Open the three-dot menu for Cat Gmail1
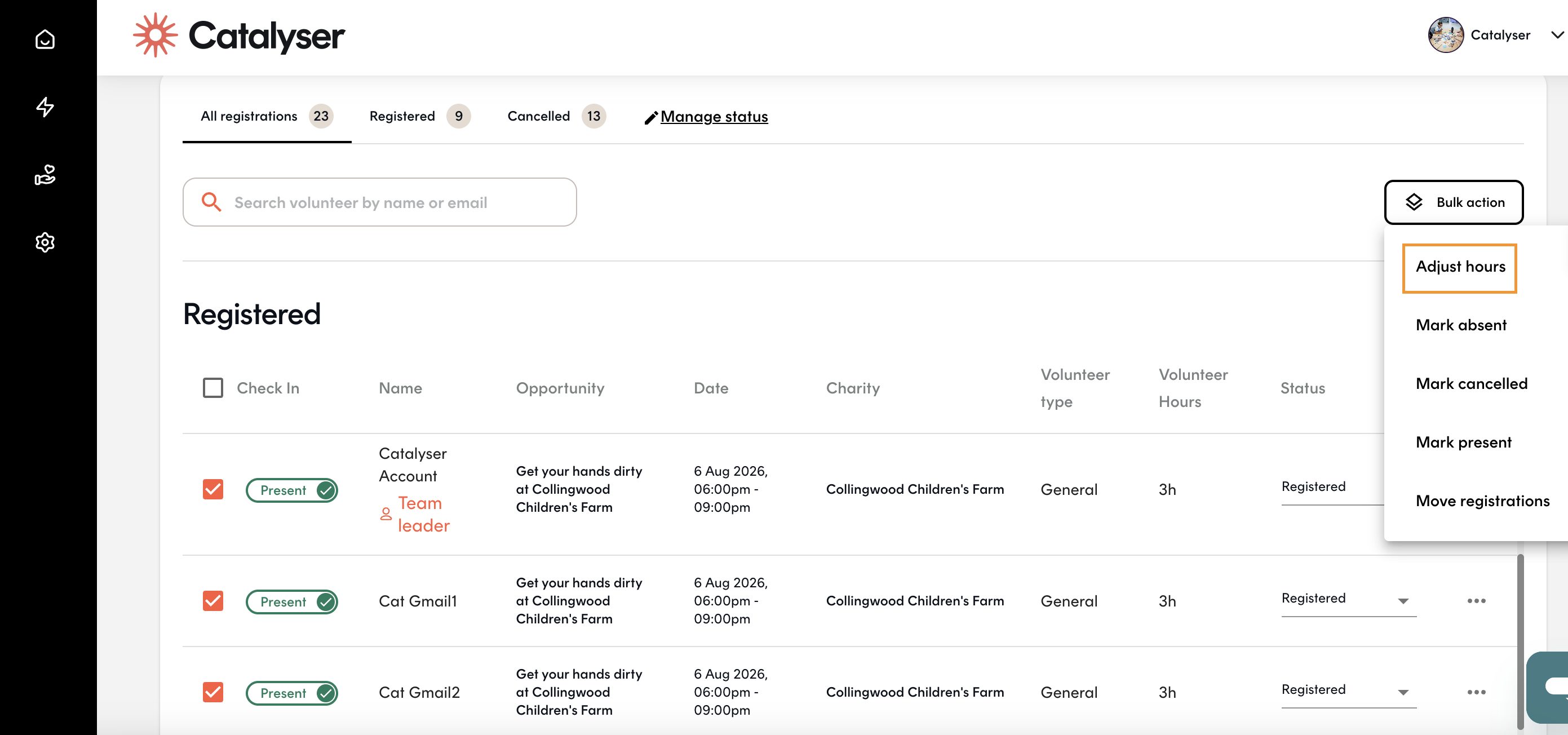This screenshot has width=1568, height=735. coord(1476,601)
